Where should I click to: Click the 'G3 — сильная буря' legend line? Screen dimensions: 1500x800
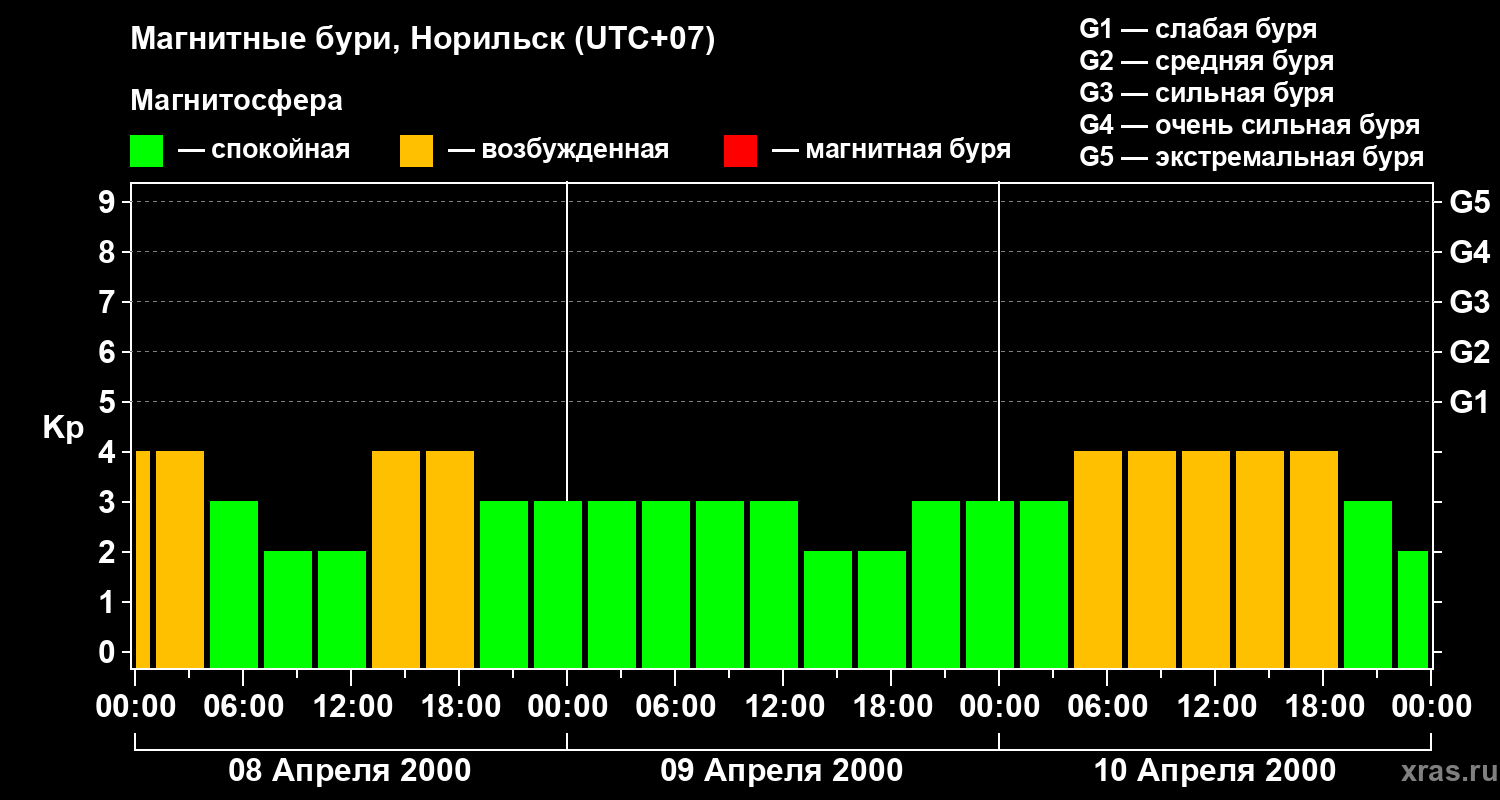1206,93
